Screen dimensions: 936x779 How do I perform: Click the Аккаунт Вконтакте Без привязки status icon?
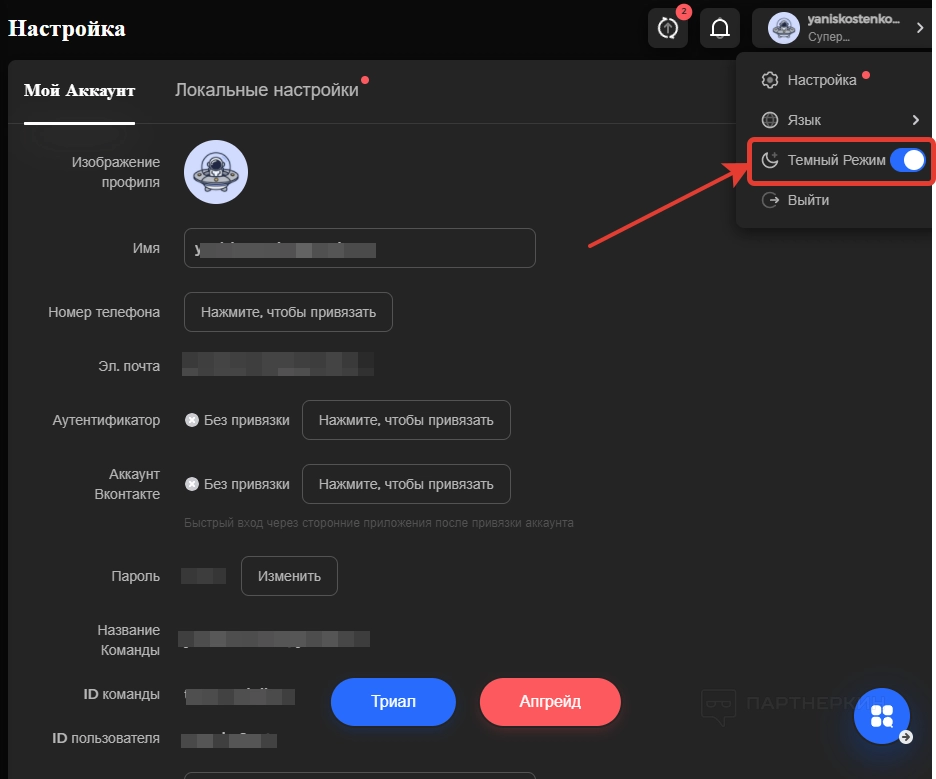pos(192,484)
